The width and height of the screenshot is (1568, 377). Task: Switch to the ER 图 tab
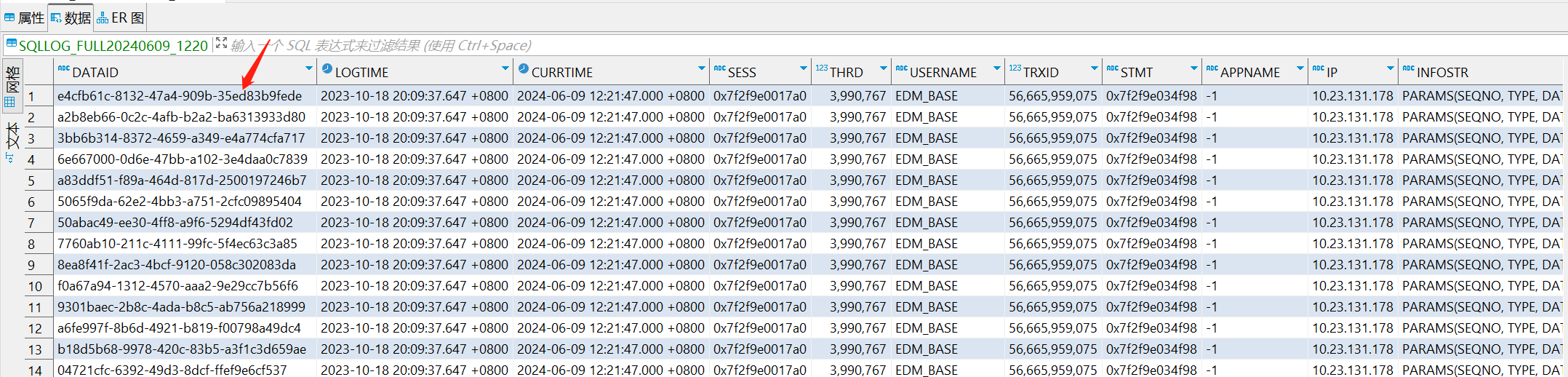[121, 17]
